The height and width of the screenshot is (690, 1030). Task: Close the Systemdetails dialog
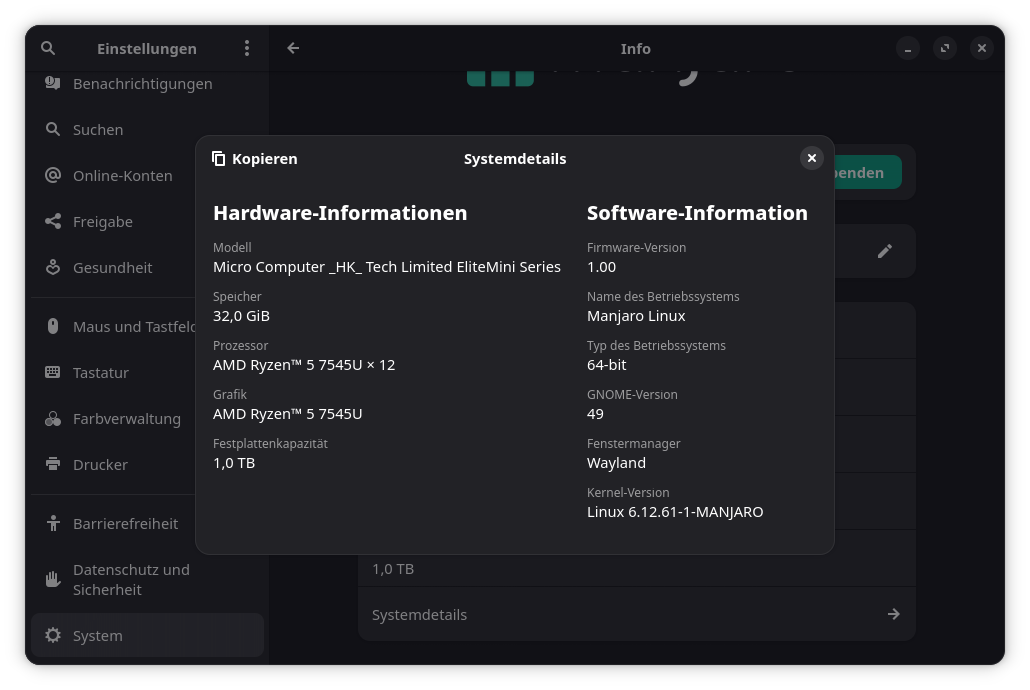click(812, 158)
